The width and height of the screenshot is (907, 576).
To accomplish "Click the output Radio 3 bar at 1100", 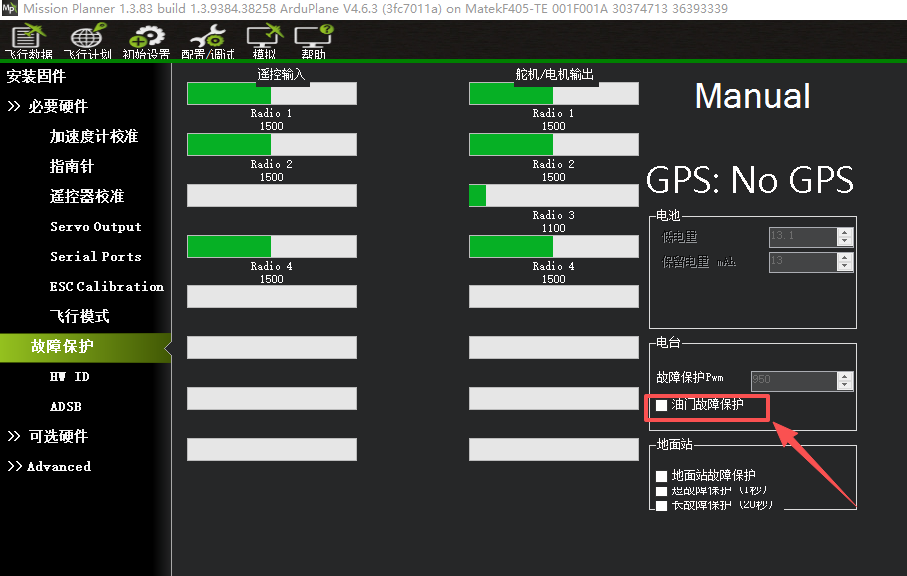I will tap(554, 195).
